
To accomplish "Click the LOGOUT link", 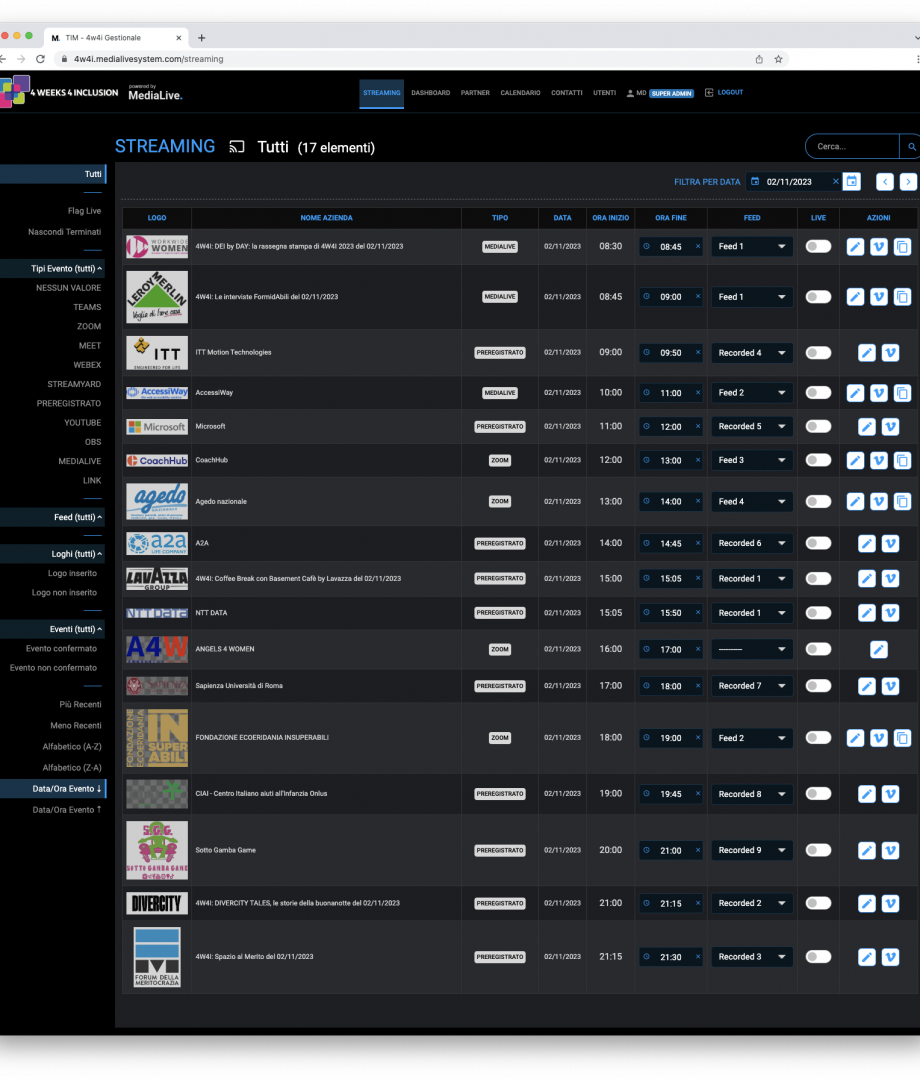I will pos(724,92).
